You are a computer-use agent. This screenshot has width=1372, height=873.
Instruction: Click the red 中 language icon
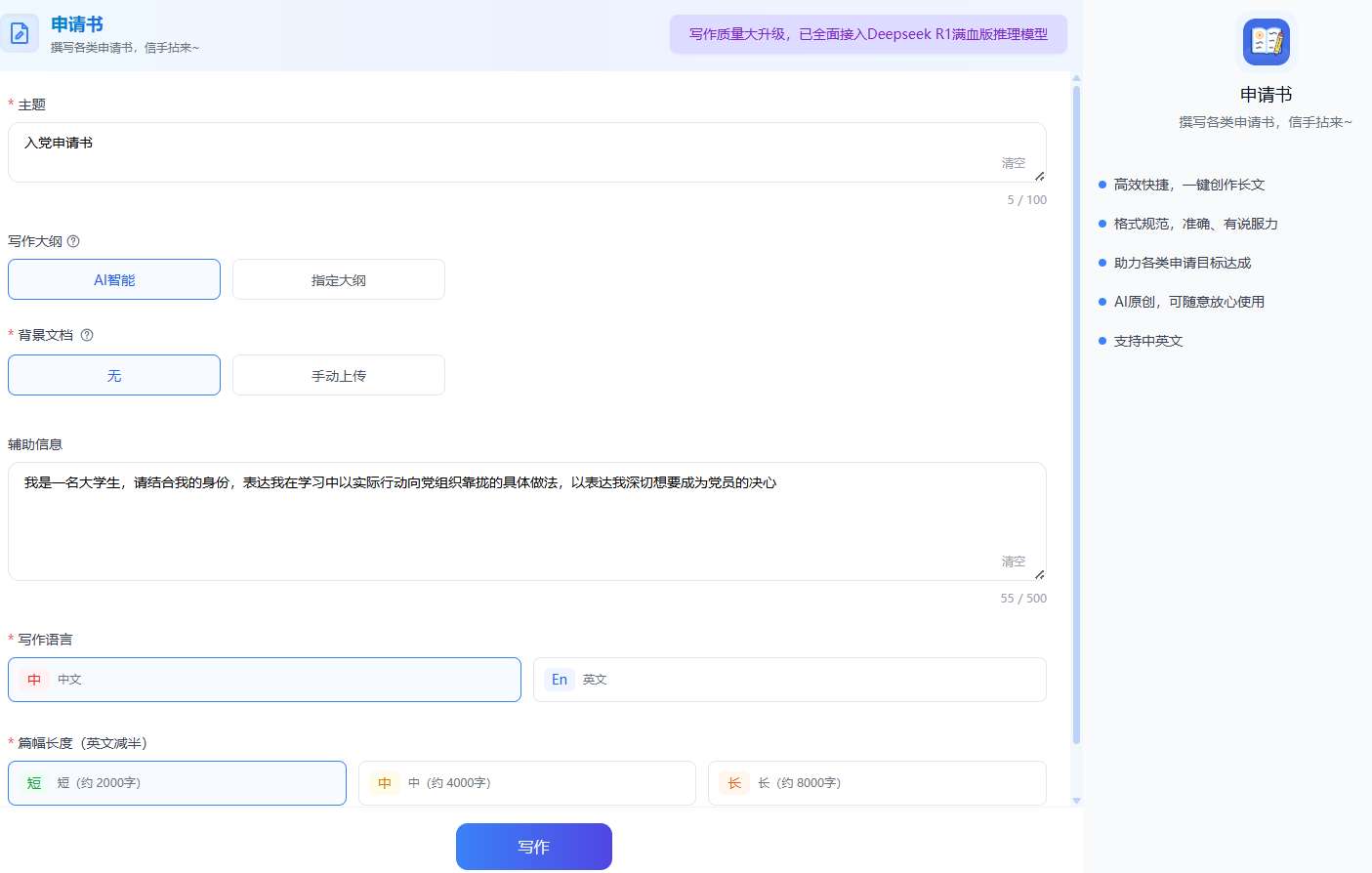pos(34,680)
